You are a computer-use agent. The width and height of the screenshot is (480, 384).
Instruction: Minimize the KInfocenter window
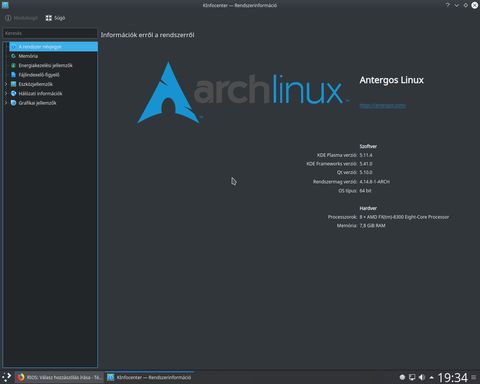tap(457, 5)
